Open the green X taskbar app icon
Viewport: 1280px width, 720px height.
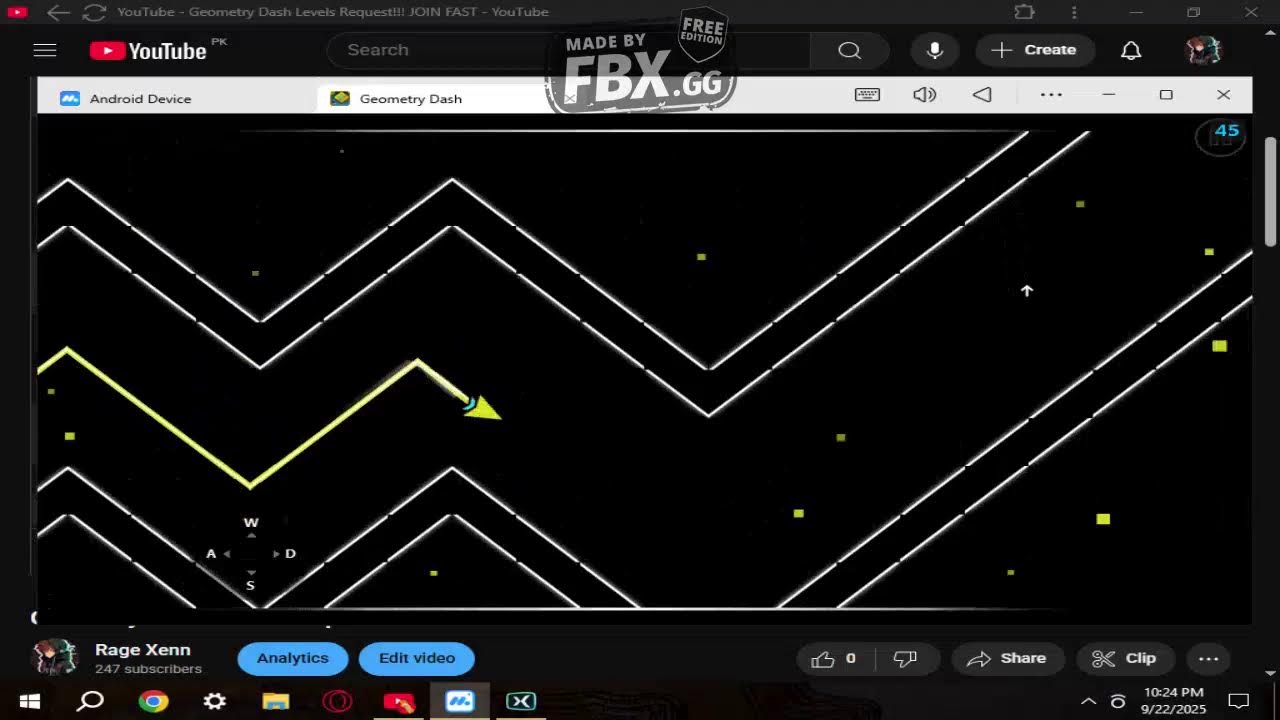(x=521, y=701)
